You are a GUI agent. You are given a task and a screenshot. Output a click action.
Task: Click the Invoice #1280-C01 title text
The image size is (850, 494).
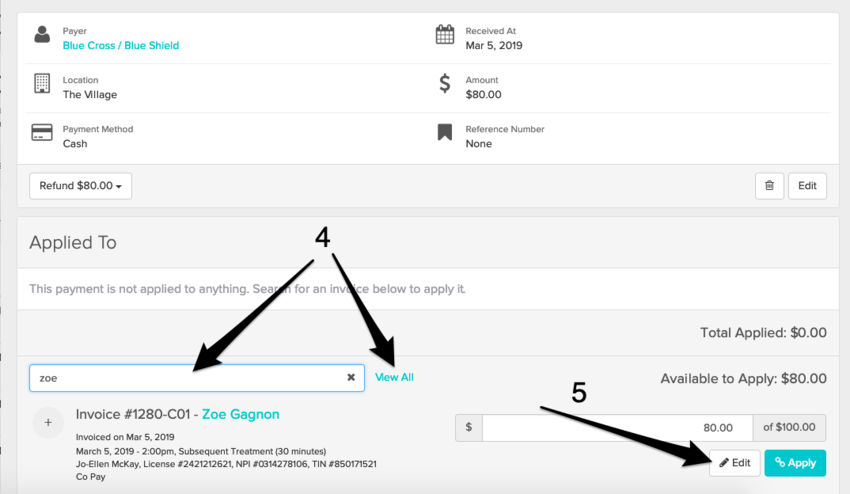[135, 414]
